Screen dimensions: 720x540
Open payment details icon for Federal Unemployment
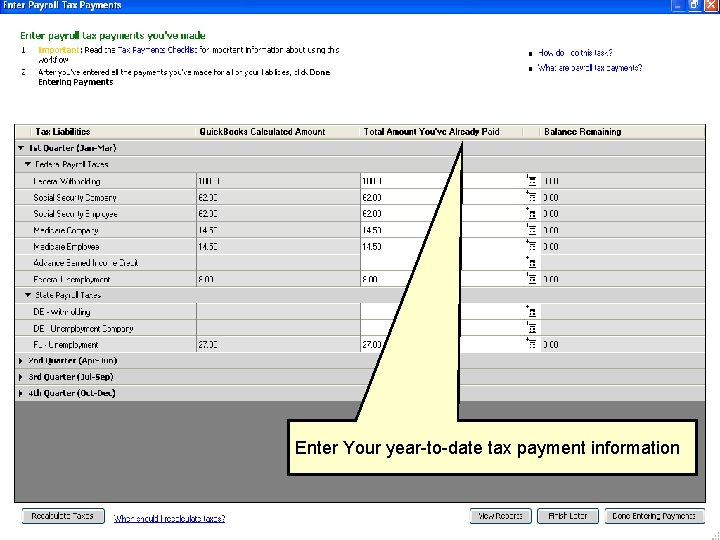pos(531,279)
